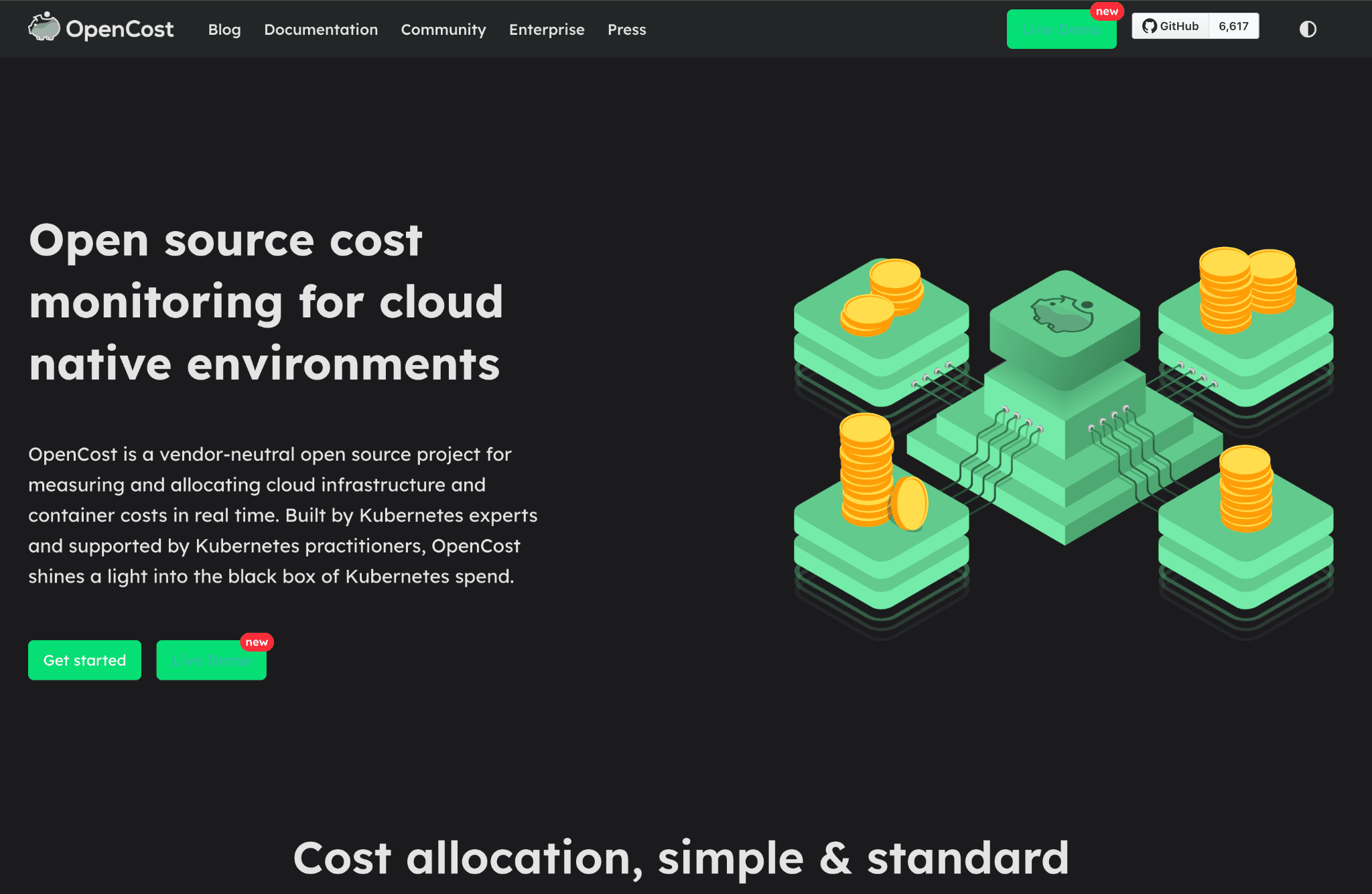
Task: Click the Live Demo button in the header
Action: [x=1061, y=29]
